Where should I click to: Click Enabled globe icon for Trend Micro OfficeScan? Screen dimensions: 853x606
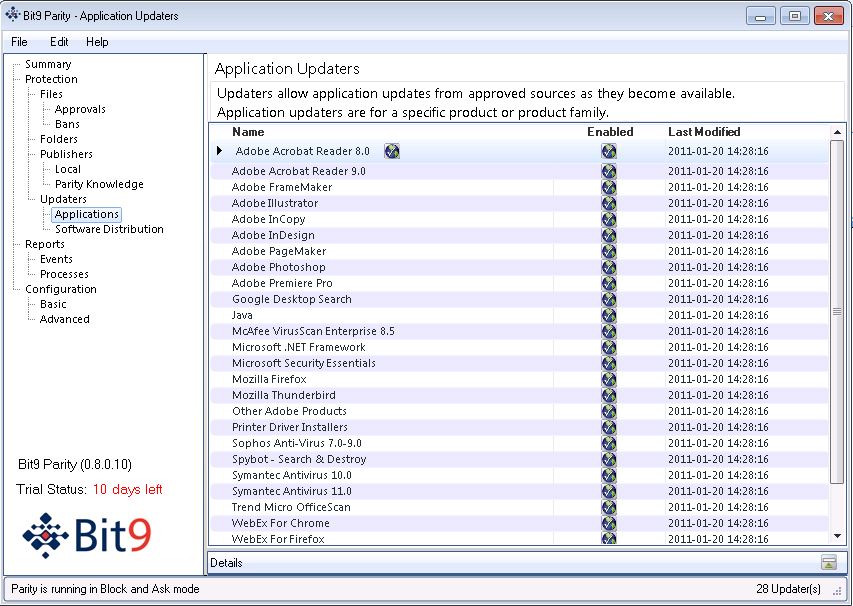[x=609, y=507]
